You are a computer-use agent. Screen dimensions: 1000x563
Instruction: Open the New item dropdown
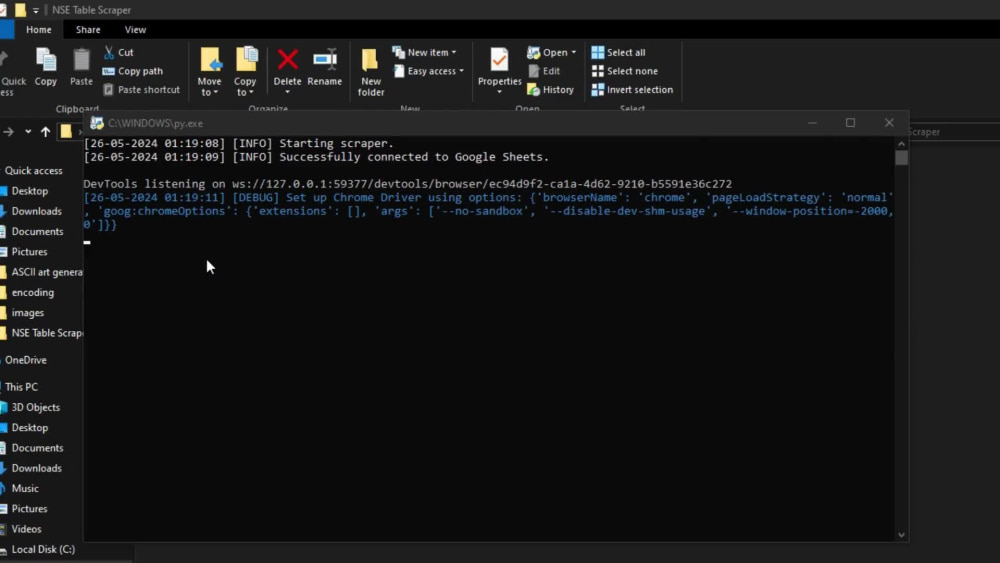[424, 52]
